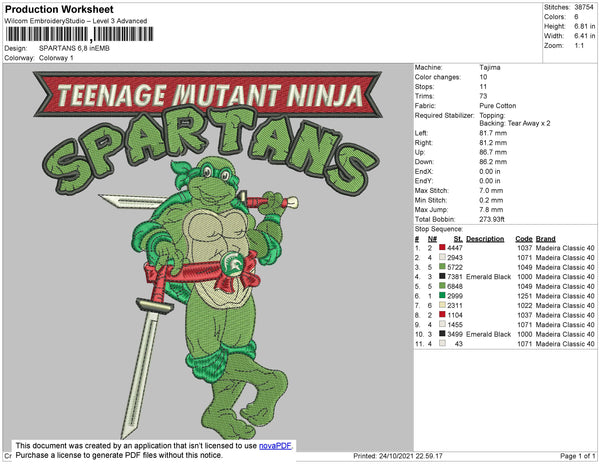This screenshot has height=464, width=600.
Task: Select the red swatch beside stitch count 4447
Action: [x=442, y=248]
